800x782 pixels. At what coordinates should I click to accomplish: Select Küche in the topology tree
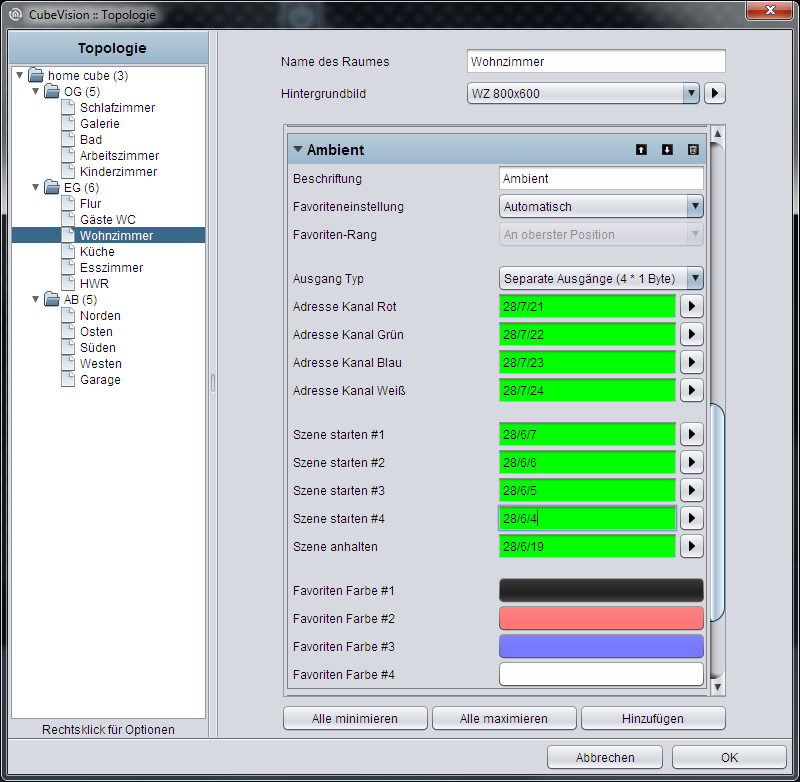97,251
